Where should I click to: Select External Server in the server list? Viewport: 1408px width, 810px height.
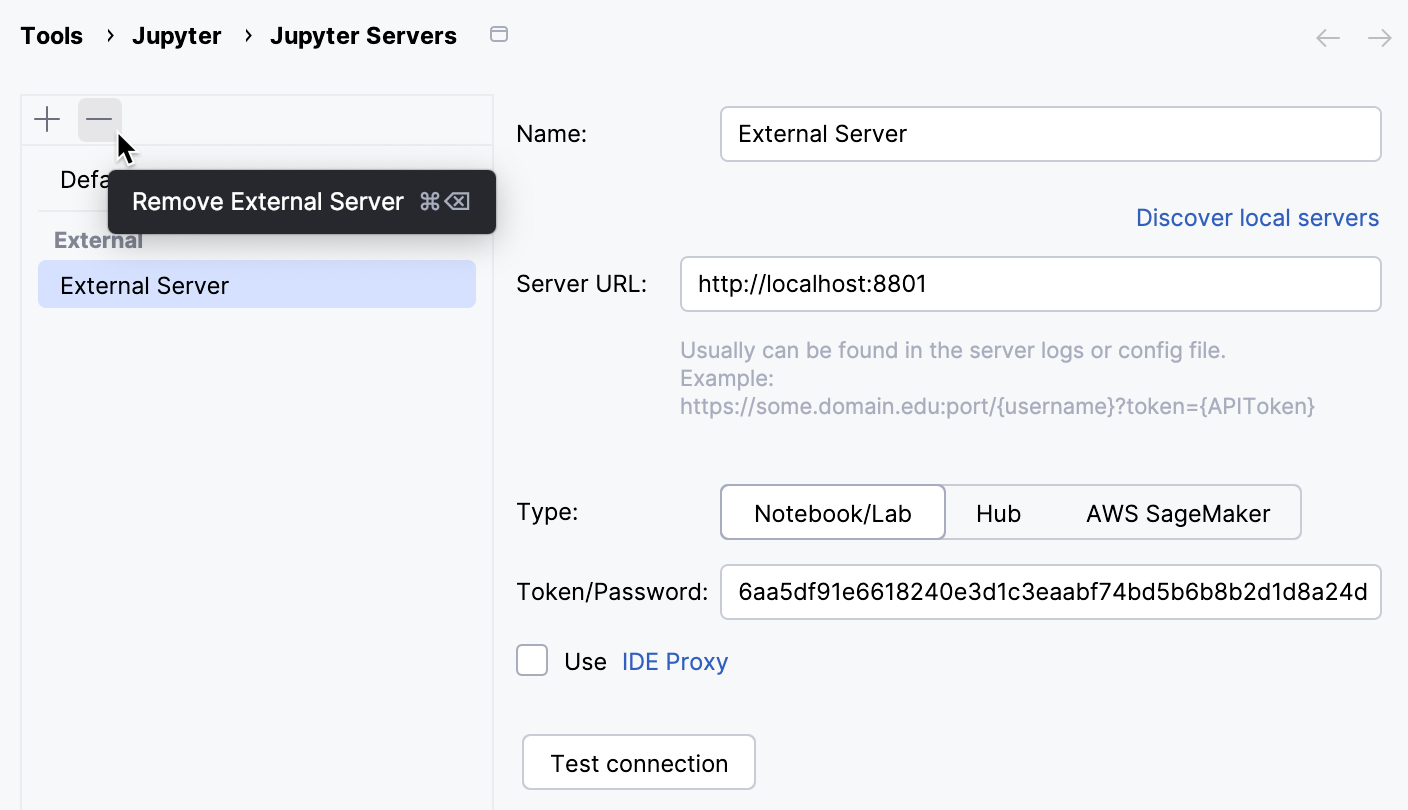144,285
